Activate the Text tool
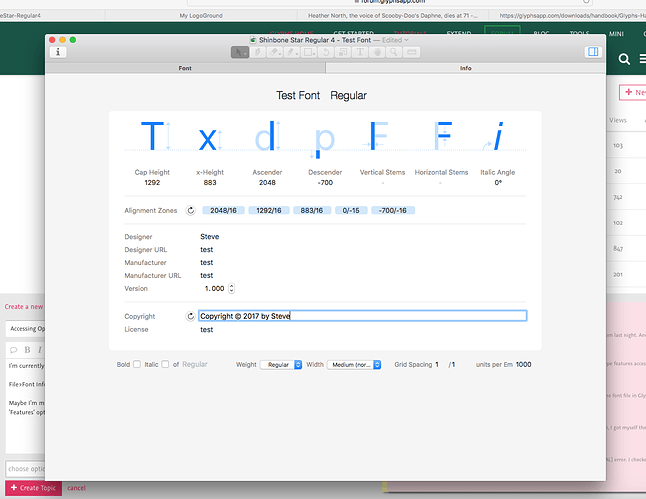 pyautogui.click(x=360, y=52)
